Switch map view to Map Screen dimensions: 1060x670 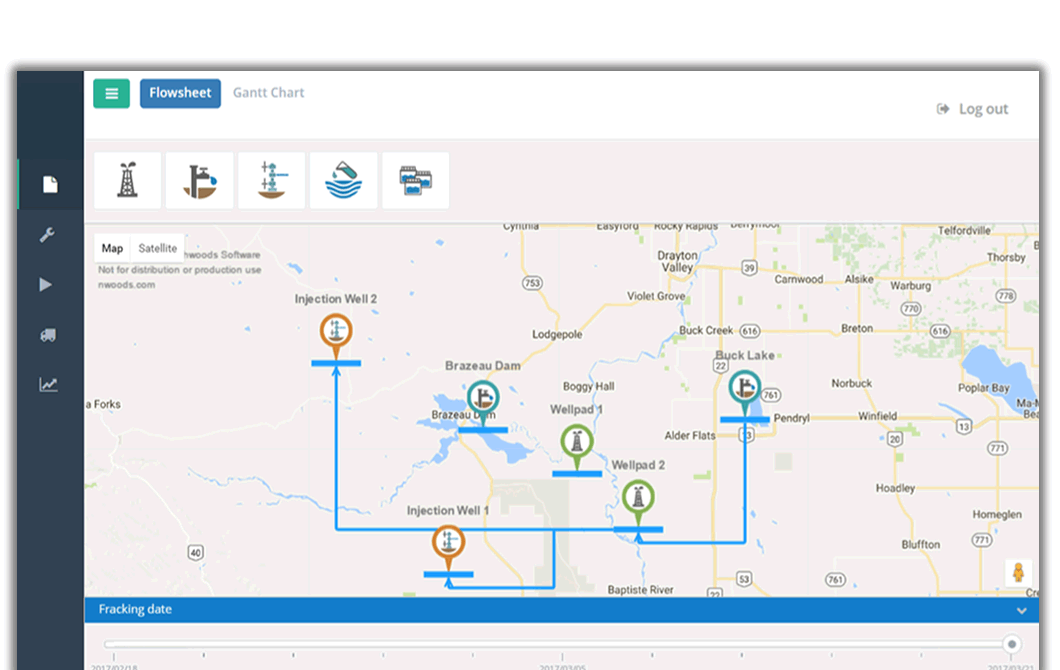click(112, 248)
